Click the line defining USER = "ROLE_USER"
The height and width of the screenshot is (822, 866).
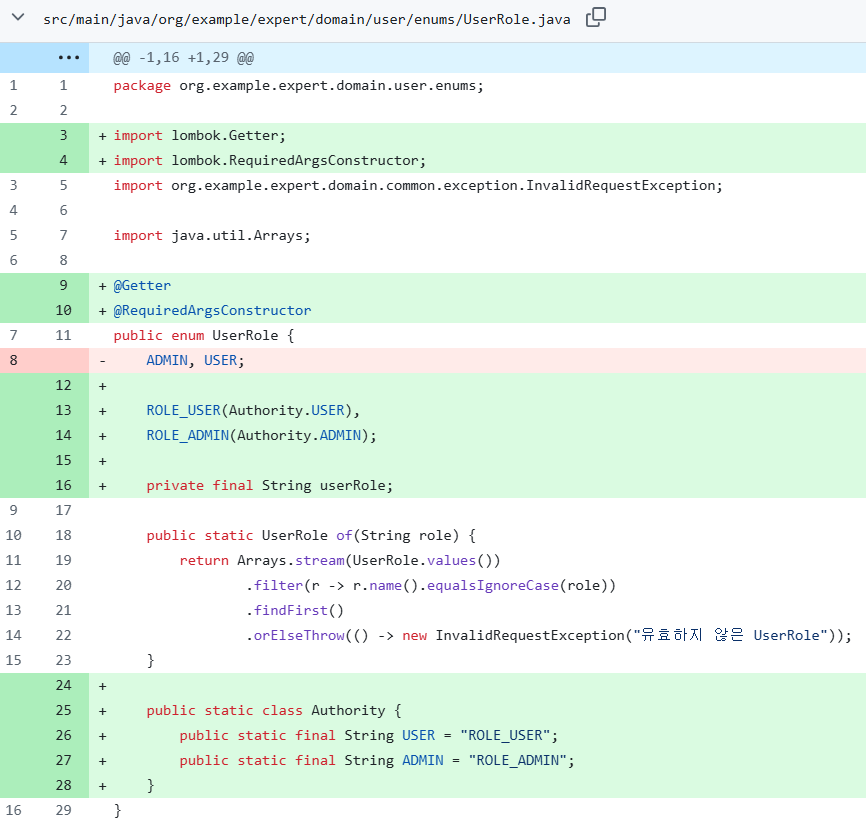coord(368,735)
